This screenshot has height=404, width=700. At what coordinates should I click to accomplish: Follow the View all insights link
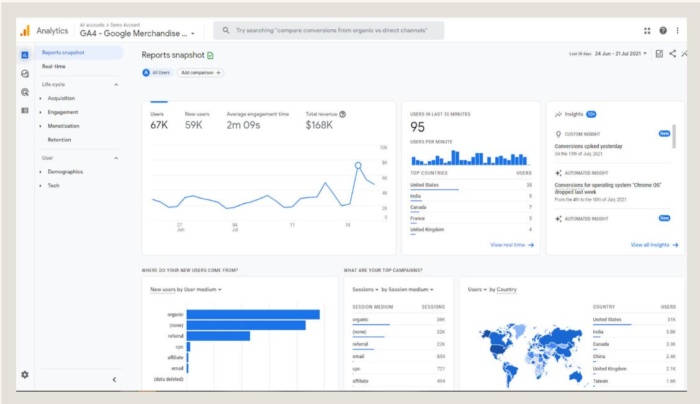click(x=654, y=245)
